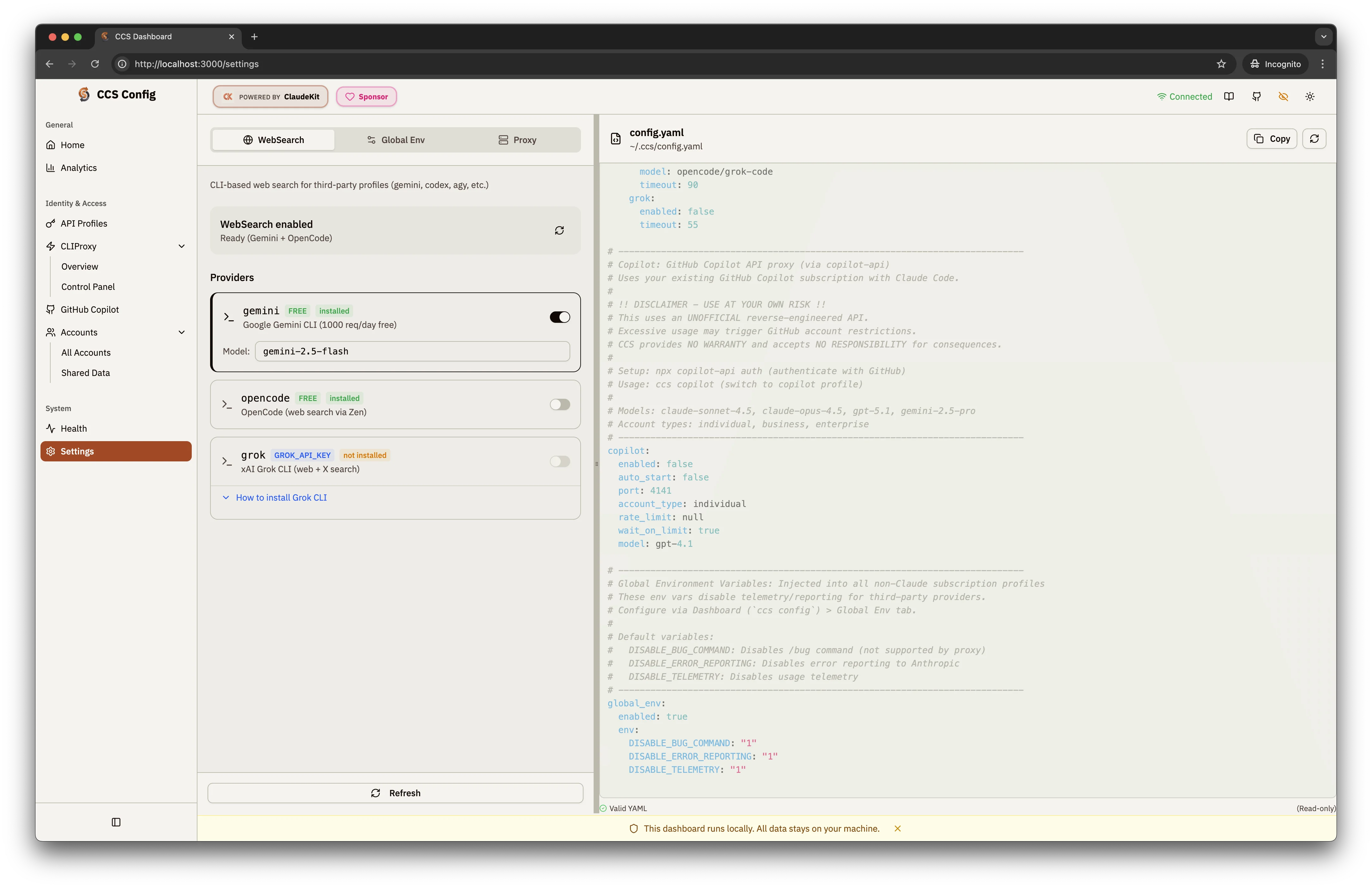Refresh config.yaml with the reload icon
This screenshot has width=1372, height=888.
[x=1314, y=138]
